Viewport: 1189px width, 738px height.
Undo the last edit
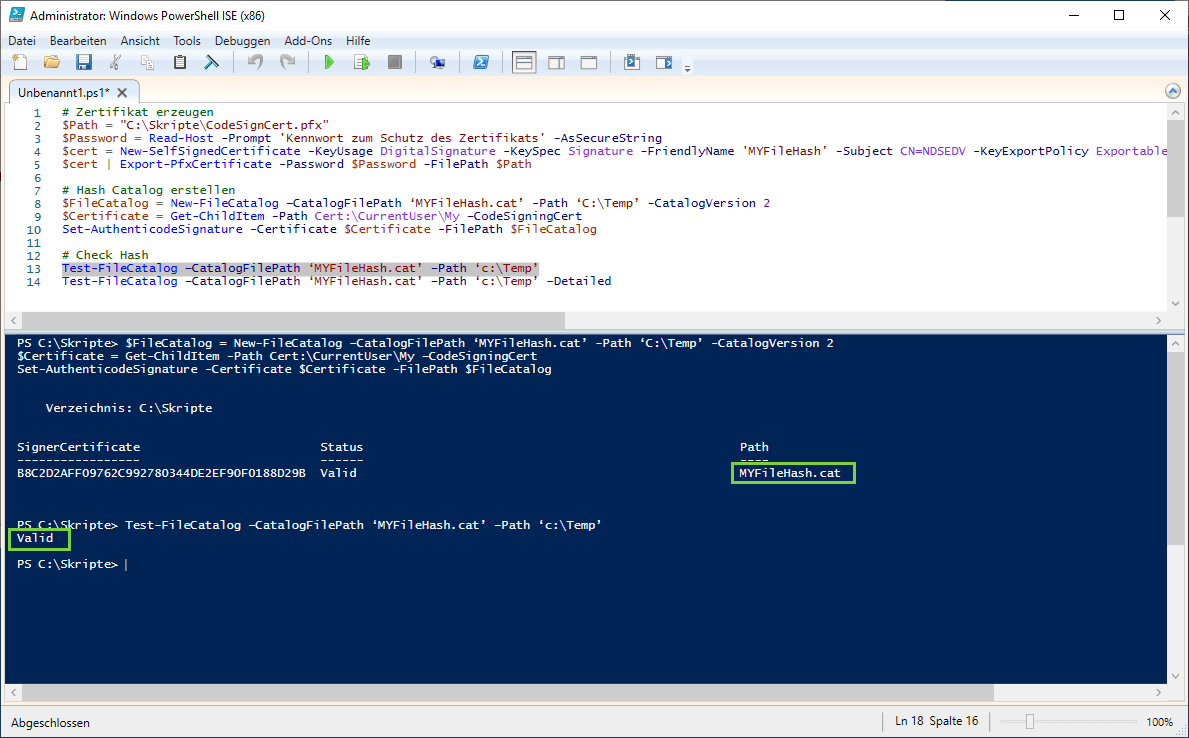point(254,61)
